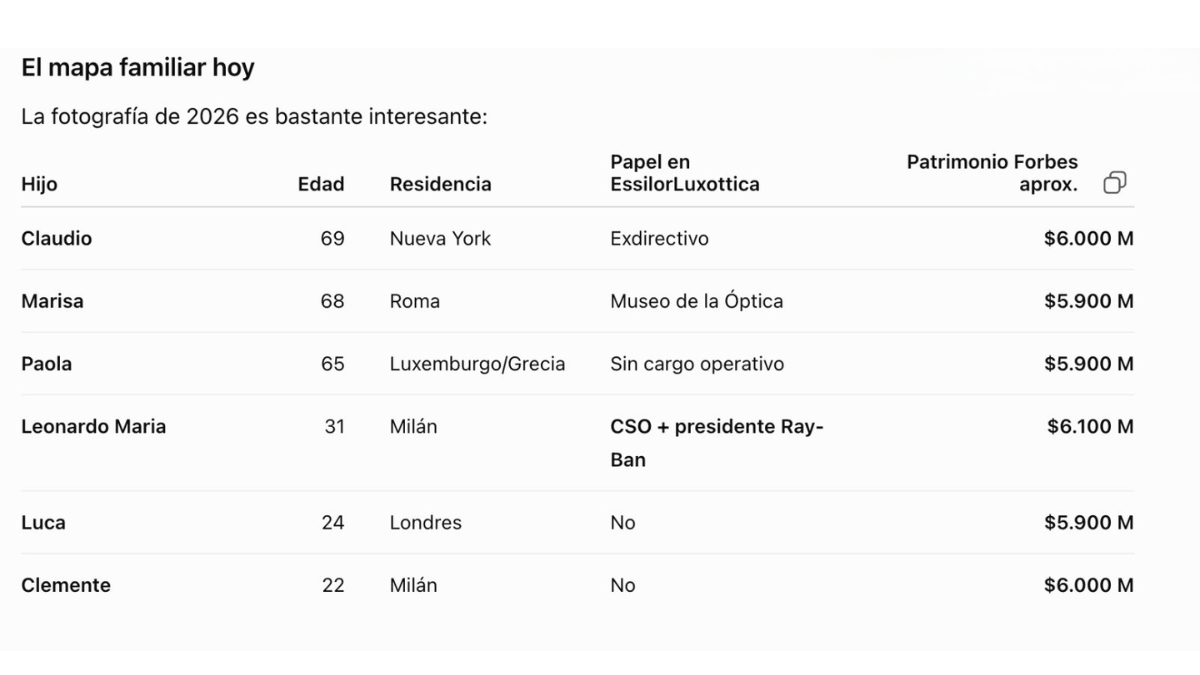Click the Clemente name cell
Screen dimensions: 1200x675
tap(66, 586)
